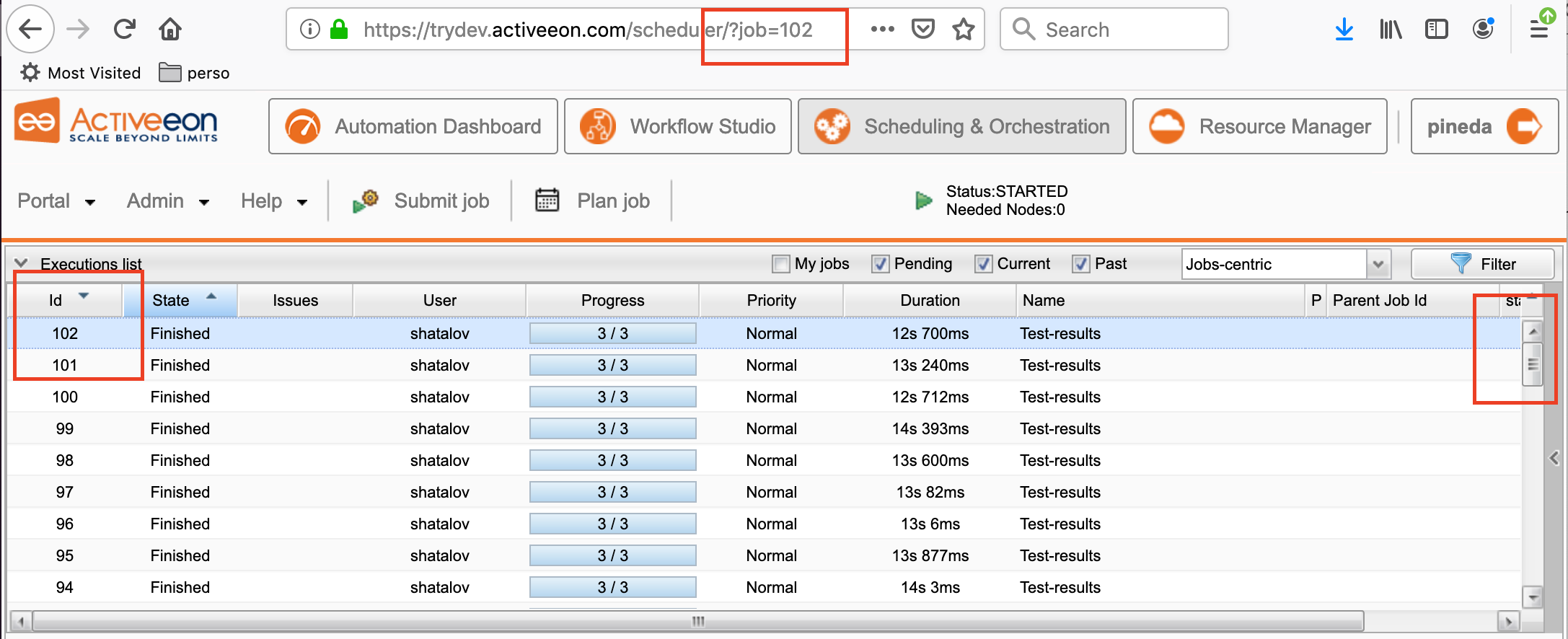Viewport: 1568px width, 639px height.
Task: Open the Portal dropdown menu
Action: (56, 201)
